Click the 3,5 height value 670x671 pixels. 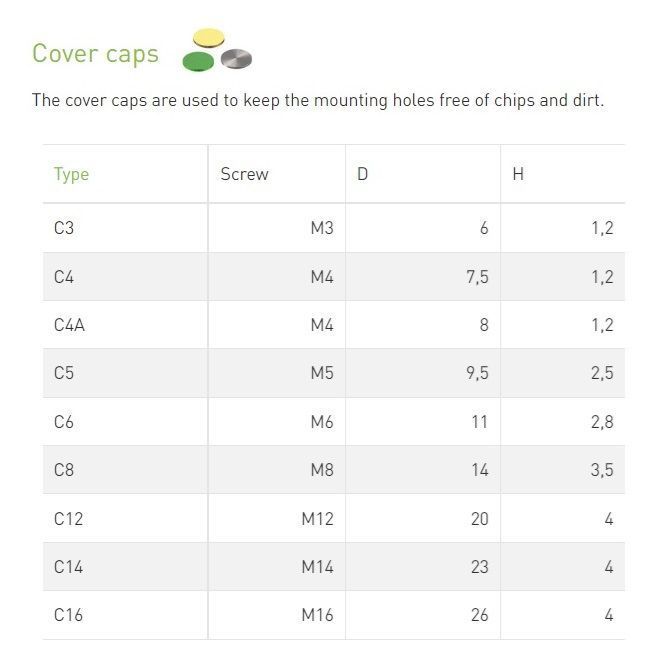[x=601, y=469]
